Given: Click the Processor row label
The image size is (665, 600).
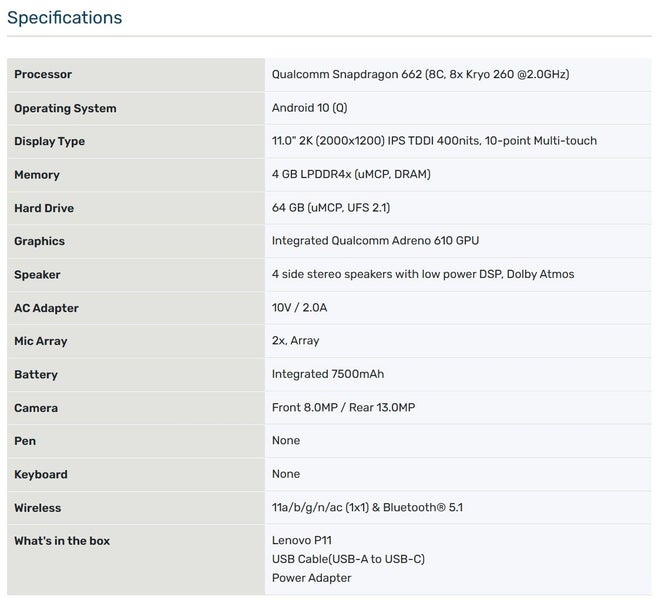Looking at the screenshot, I should pos(43,75).
